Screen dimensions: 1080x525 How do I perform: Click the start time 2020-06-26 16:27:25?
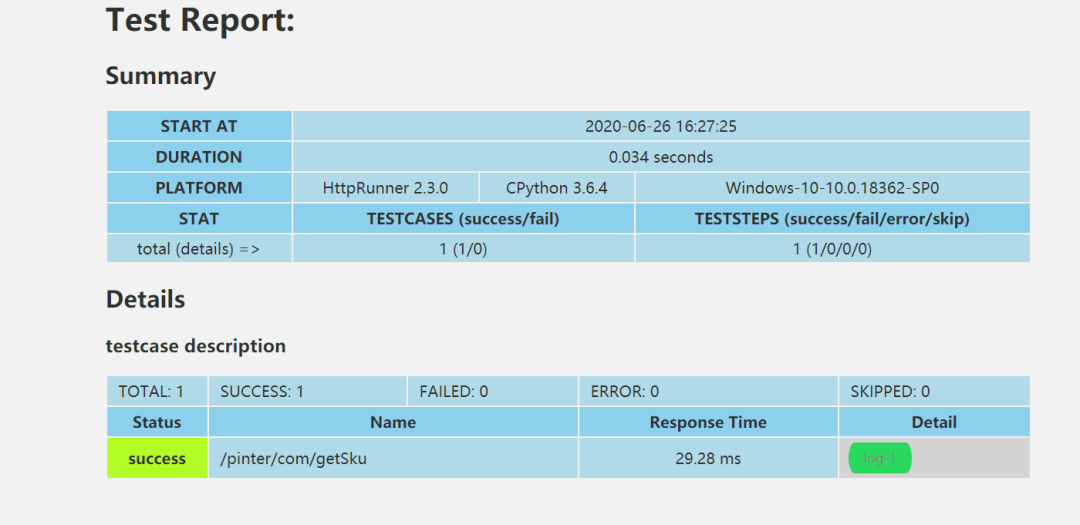point(661,126)
